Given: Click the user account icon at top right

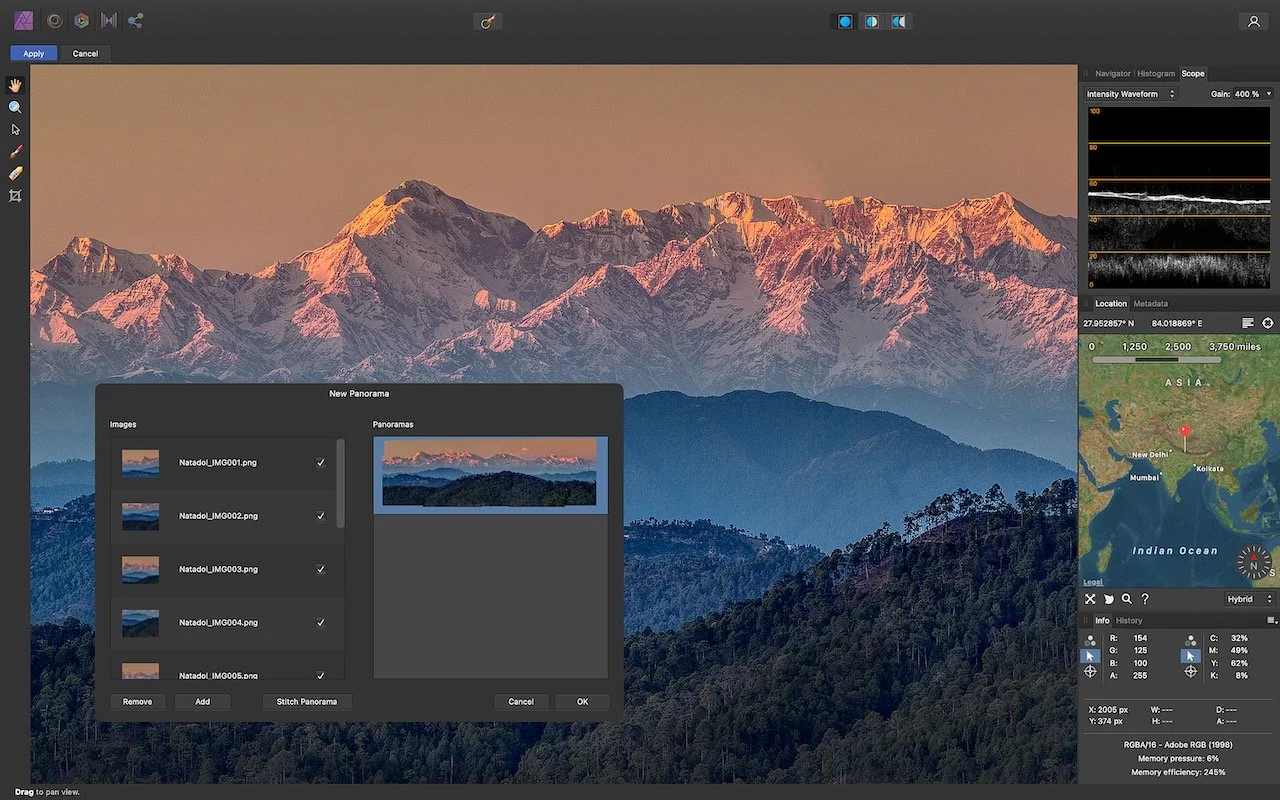Looking at the screenshot, I should pos(1253,20).
